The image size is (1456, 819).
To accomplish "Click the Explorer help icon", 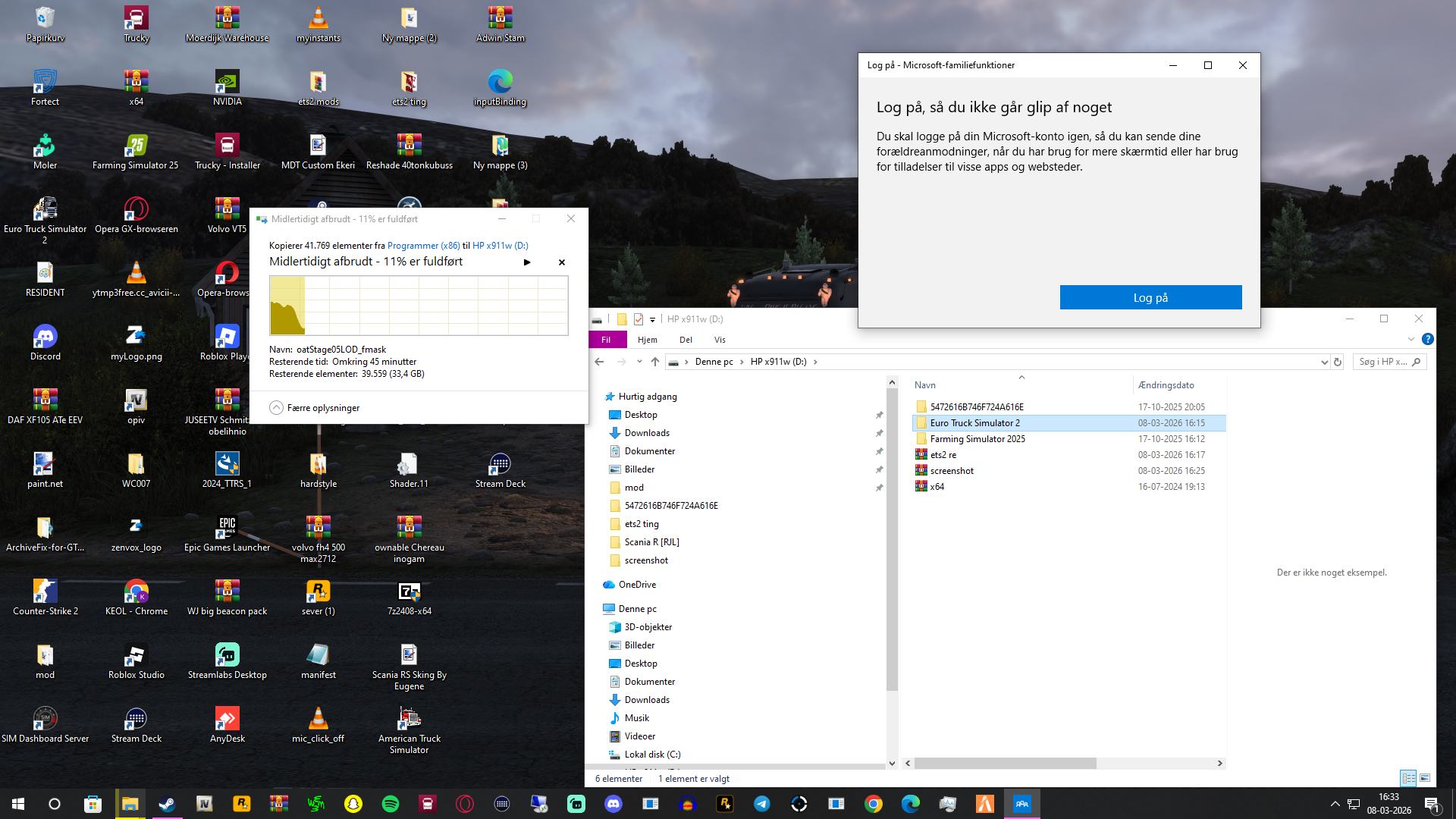I will pos(1428,340).
